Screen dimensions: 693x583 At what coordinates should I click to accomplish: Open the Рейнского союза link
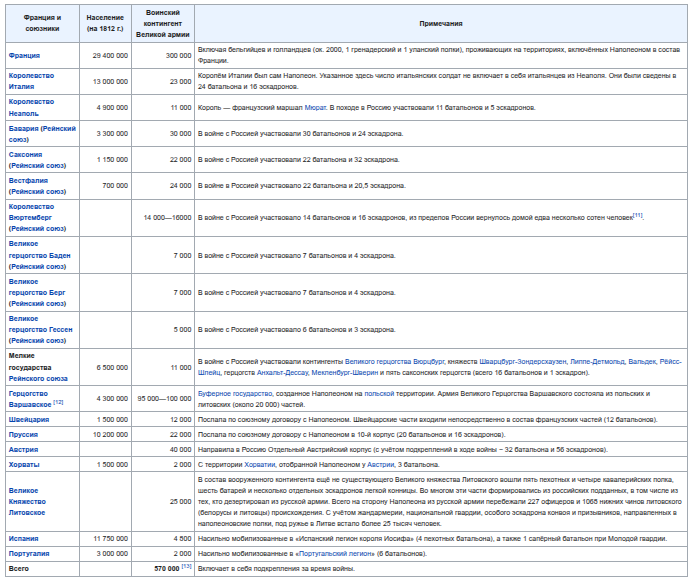point(38,379)
